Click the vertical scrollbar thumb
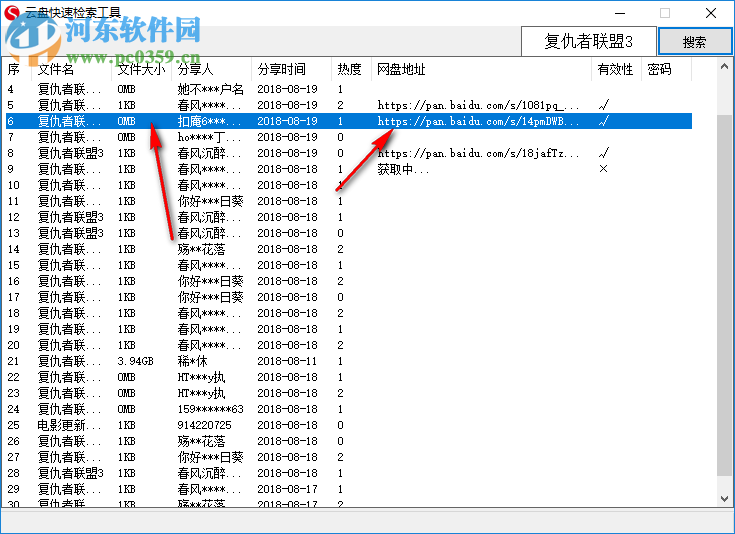Screen dimensions: 735x534 (724, 295)
